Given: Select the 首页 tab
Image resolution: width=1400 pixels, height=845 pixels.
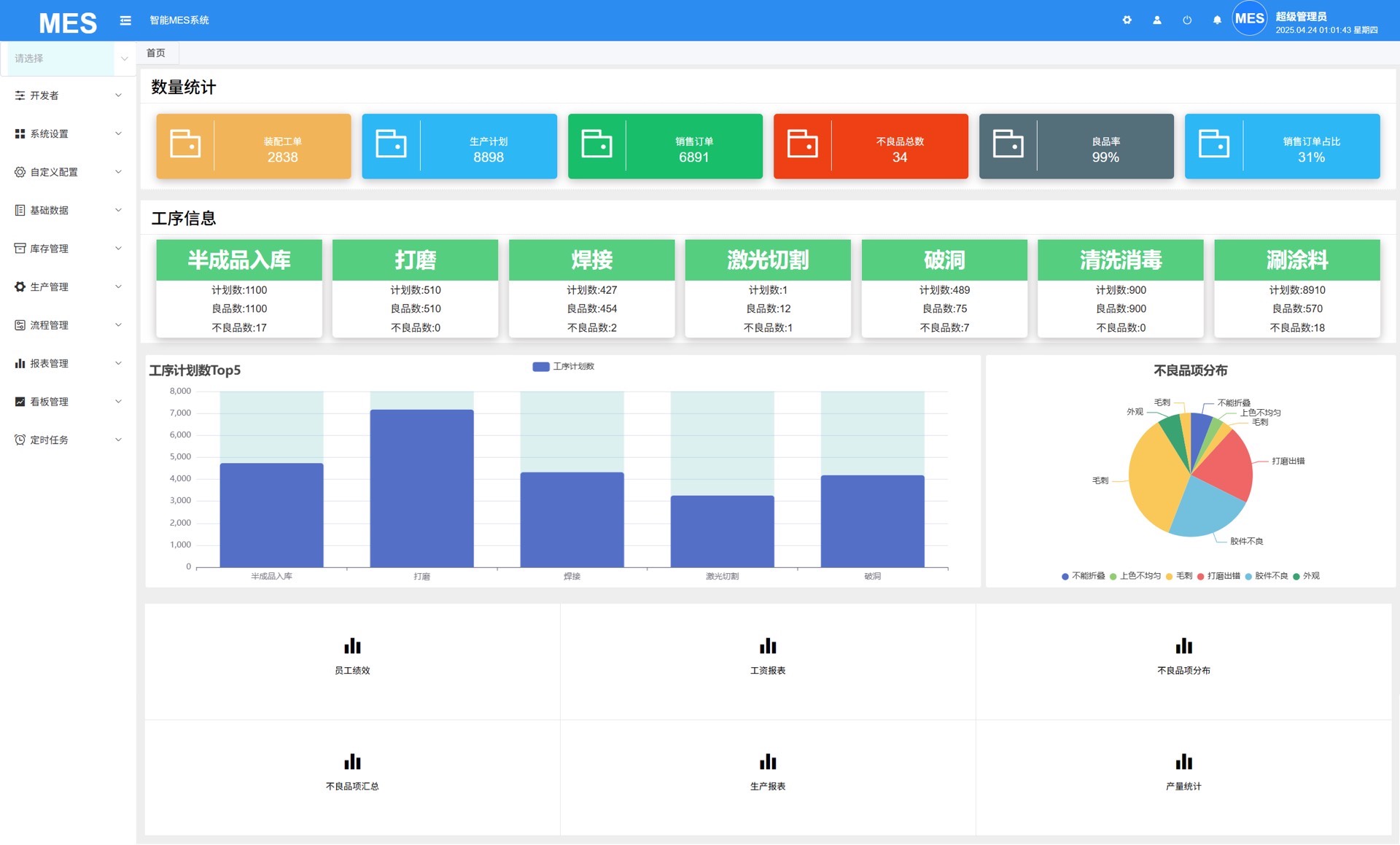Looking at the screenshot, I should [x=156, y=53].
